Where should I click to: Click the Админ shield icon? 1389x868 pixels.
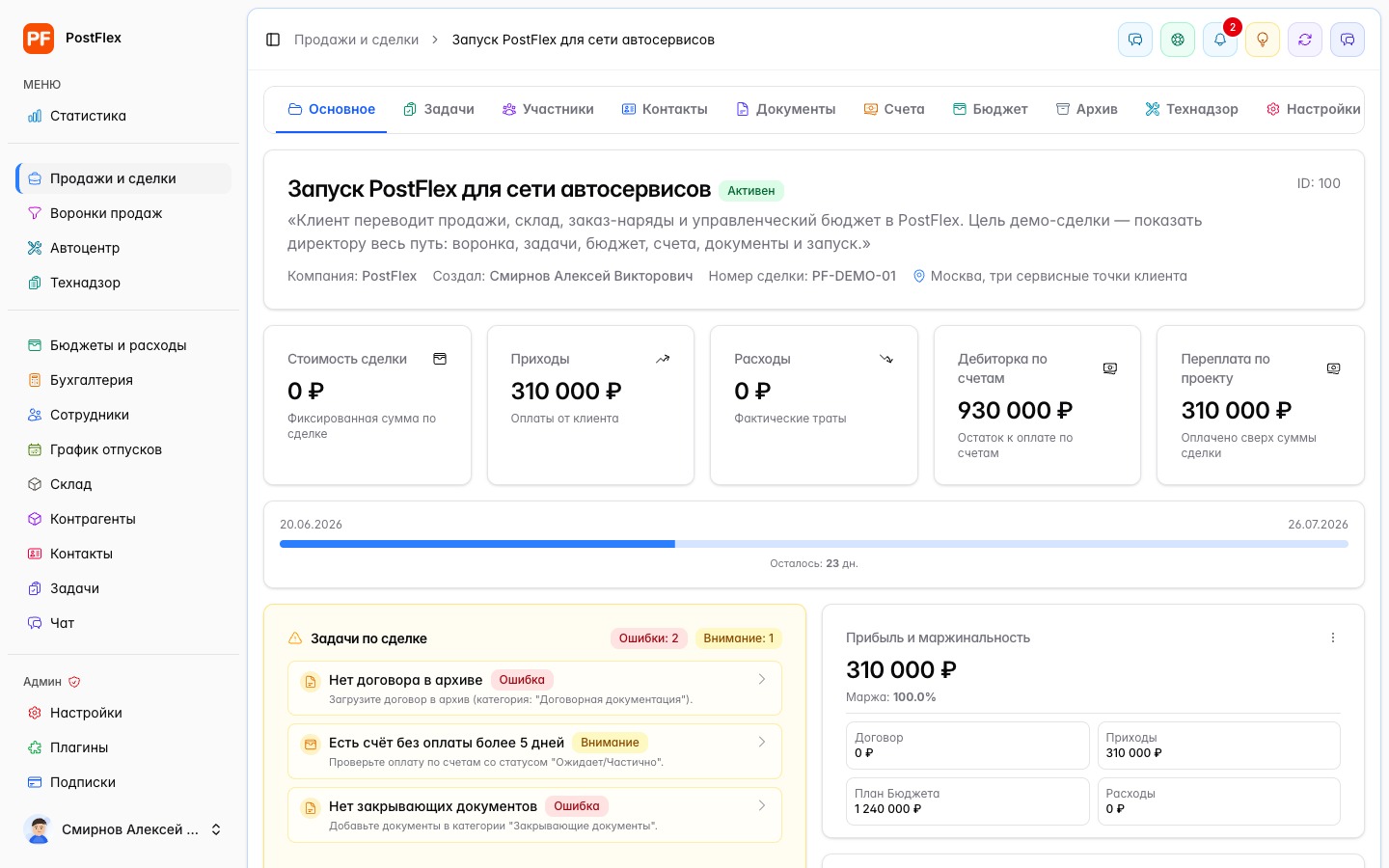point(74,682)
